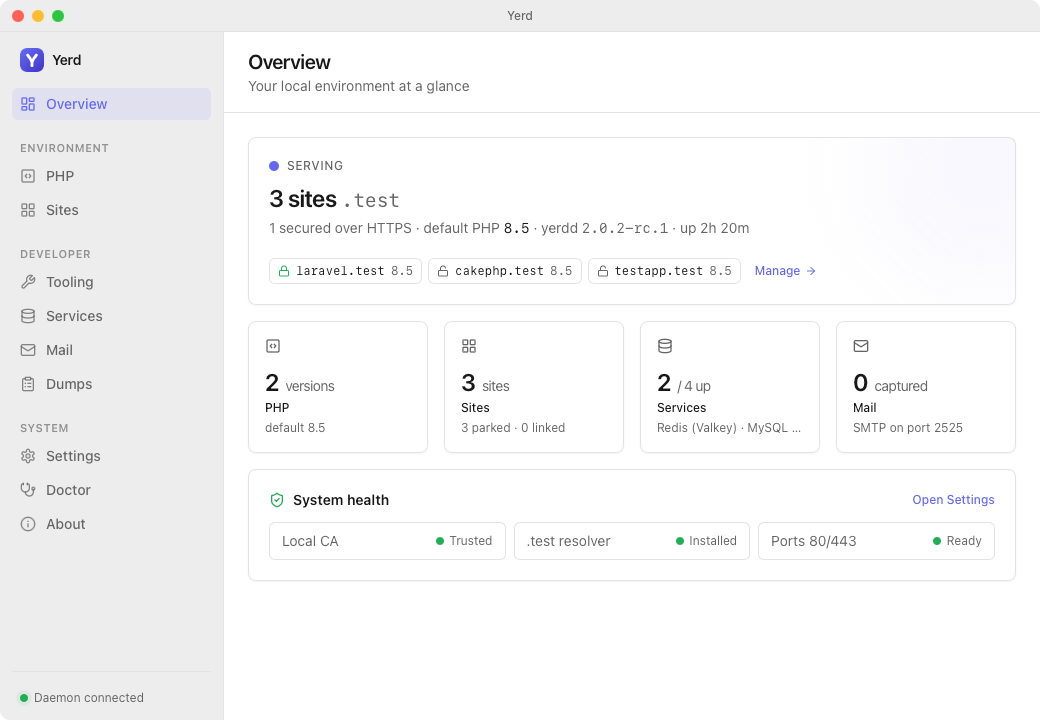This screenshot has height=720, width=1040.
Task: Go to the PHP section
Action: point(111,176)
